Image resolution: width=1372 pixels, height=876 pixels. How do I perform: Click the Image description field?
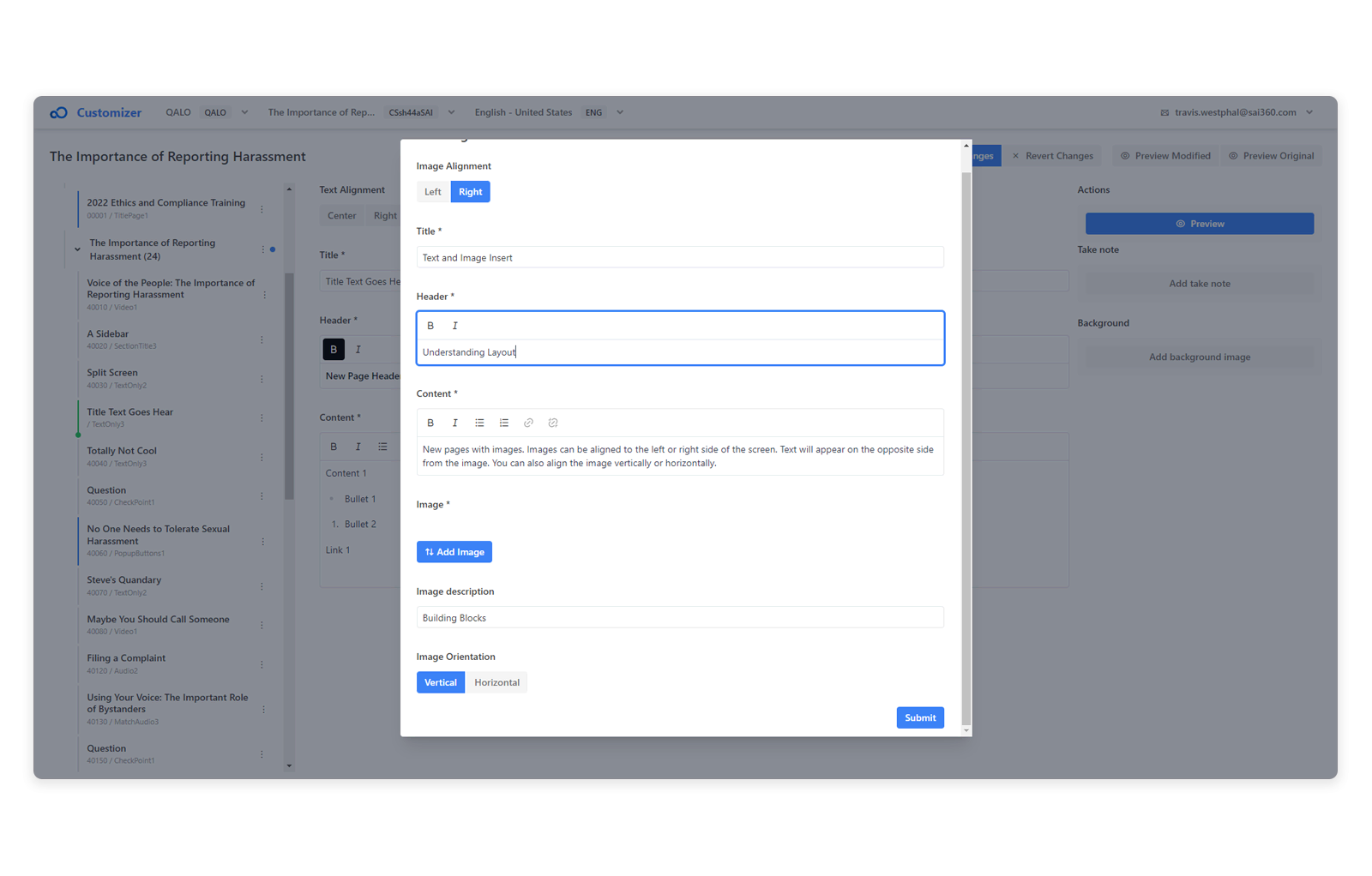point(680,618)
